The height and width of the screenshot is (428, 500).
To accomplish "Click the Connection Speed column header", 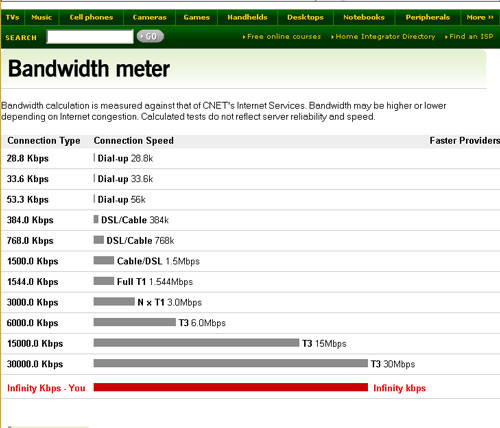I will tap(134, 141).
